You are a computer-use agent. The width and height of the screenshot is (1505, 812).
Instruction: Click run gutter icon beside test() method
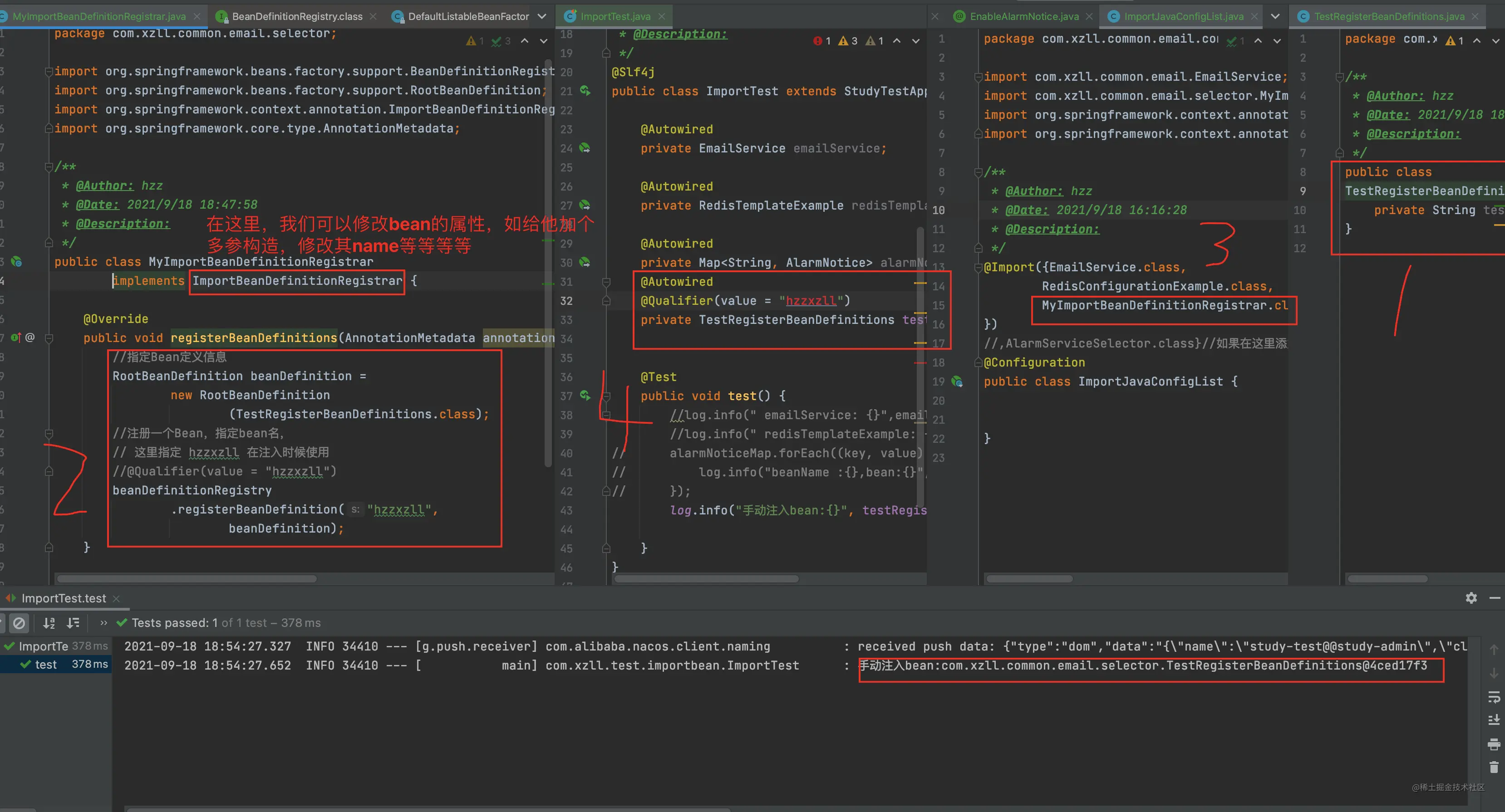click(585, 395)
